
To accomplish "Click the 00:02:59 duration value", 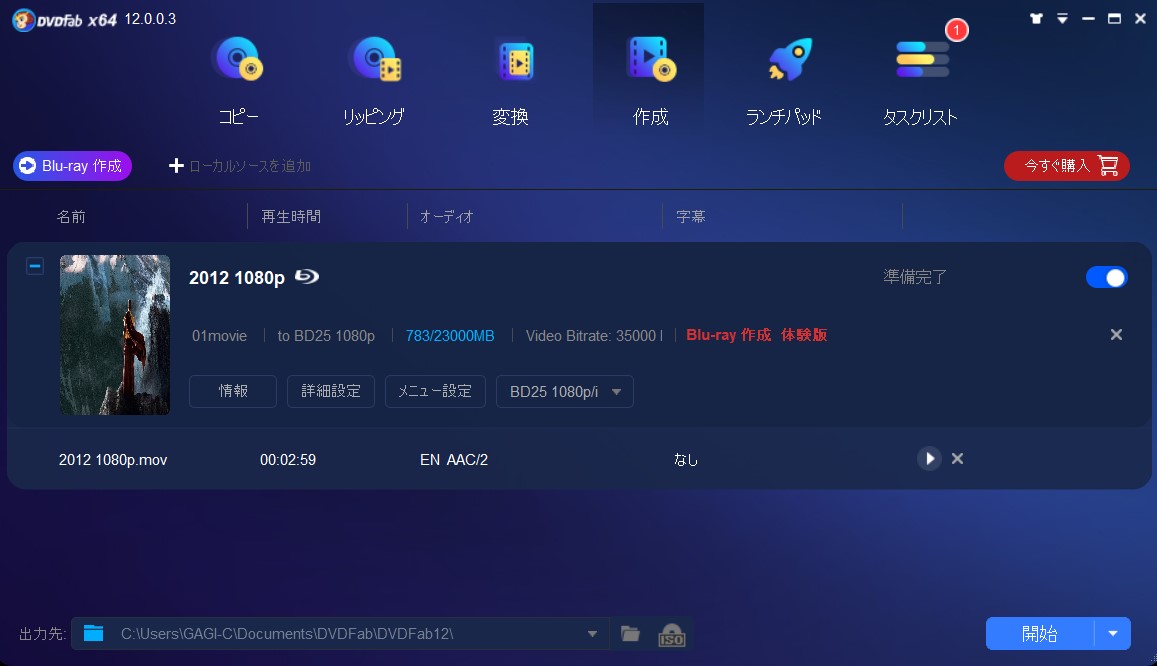I will (x=288, y=459).
